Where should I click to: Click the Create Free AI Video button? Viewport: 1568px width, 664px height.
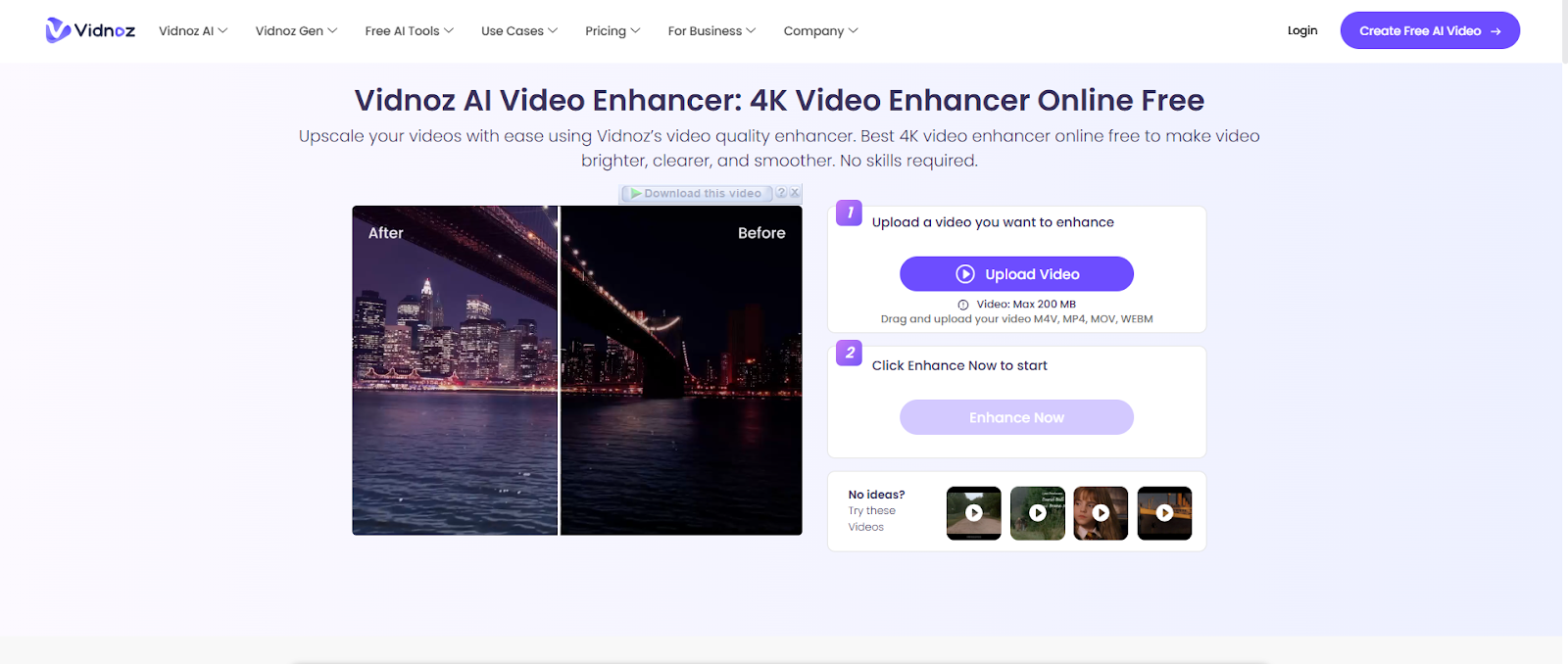coord(1429,30)
